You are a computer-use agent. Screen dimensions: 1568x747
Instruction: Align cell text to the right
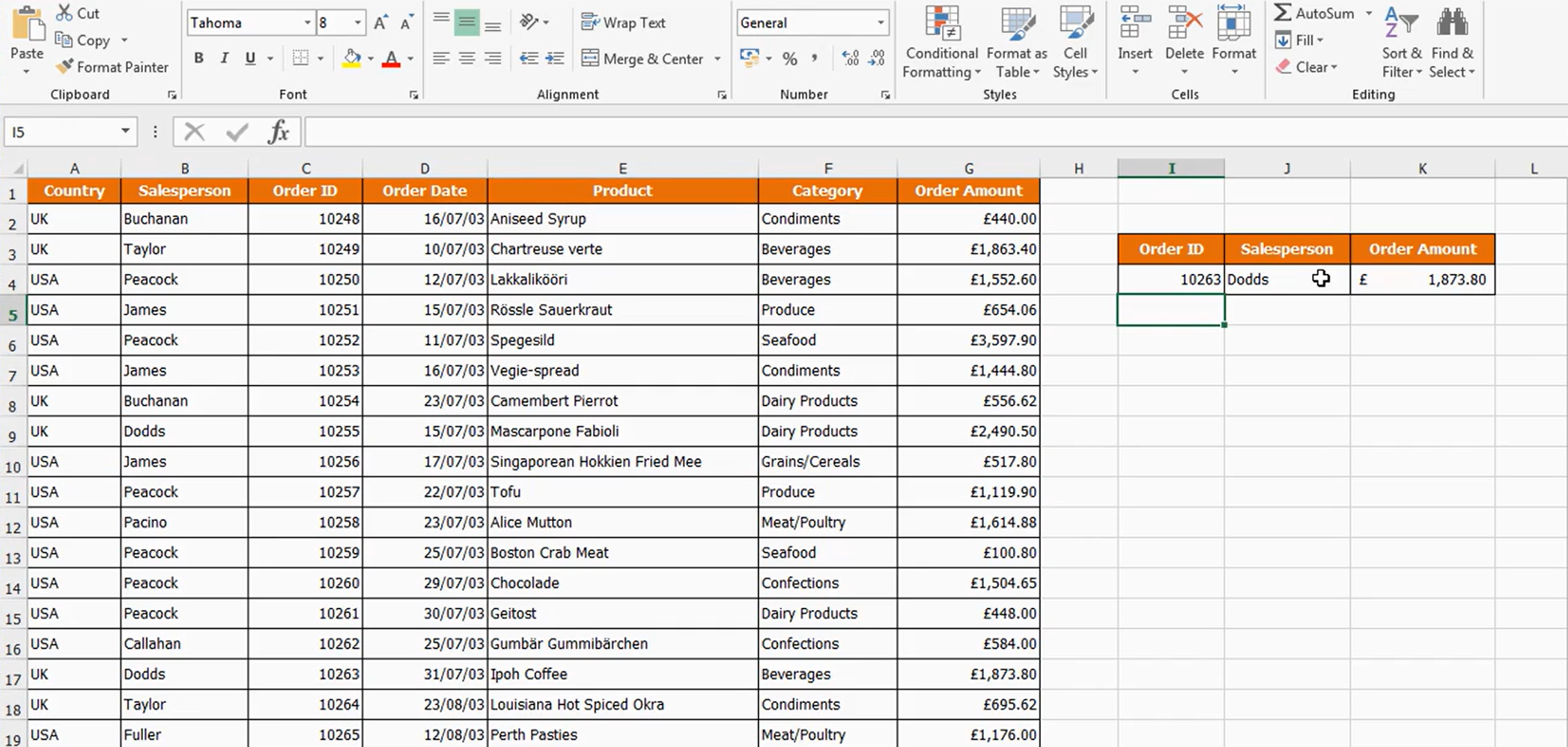492,58
